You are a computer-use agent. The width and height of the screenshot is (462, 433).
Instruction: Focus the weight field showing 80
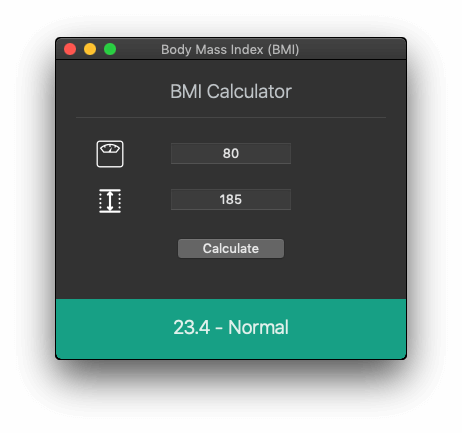pos(231,153)
